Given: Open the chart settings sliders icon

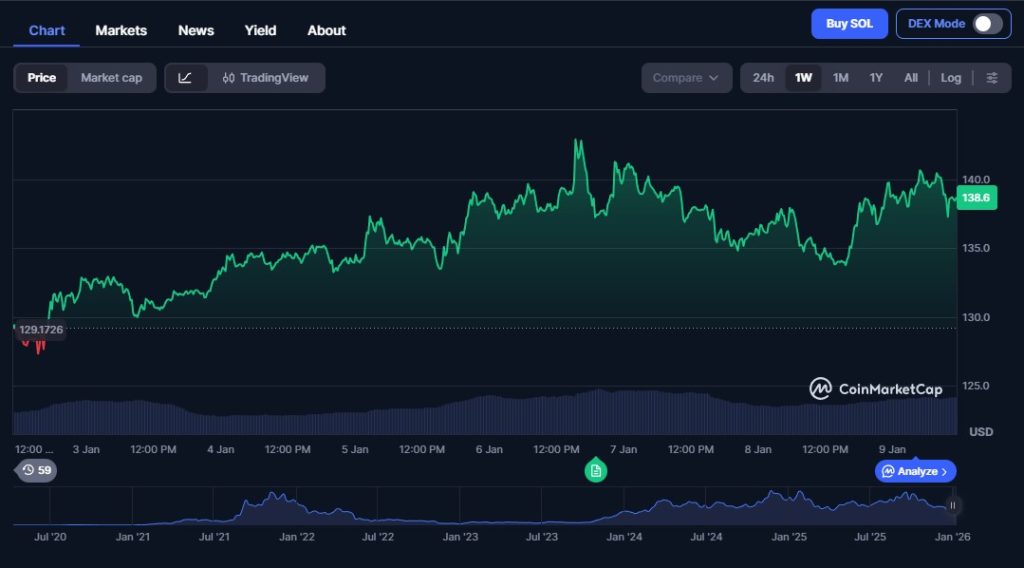Looking at the screenshot, I should [x=991, y=78].
